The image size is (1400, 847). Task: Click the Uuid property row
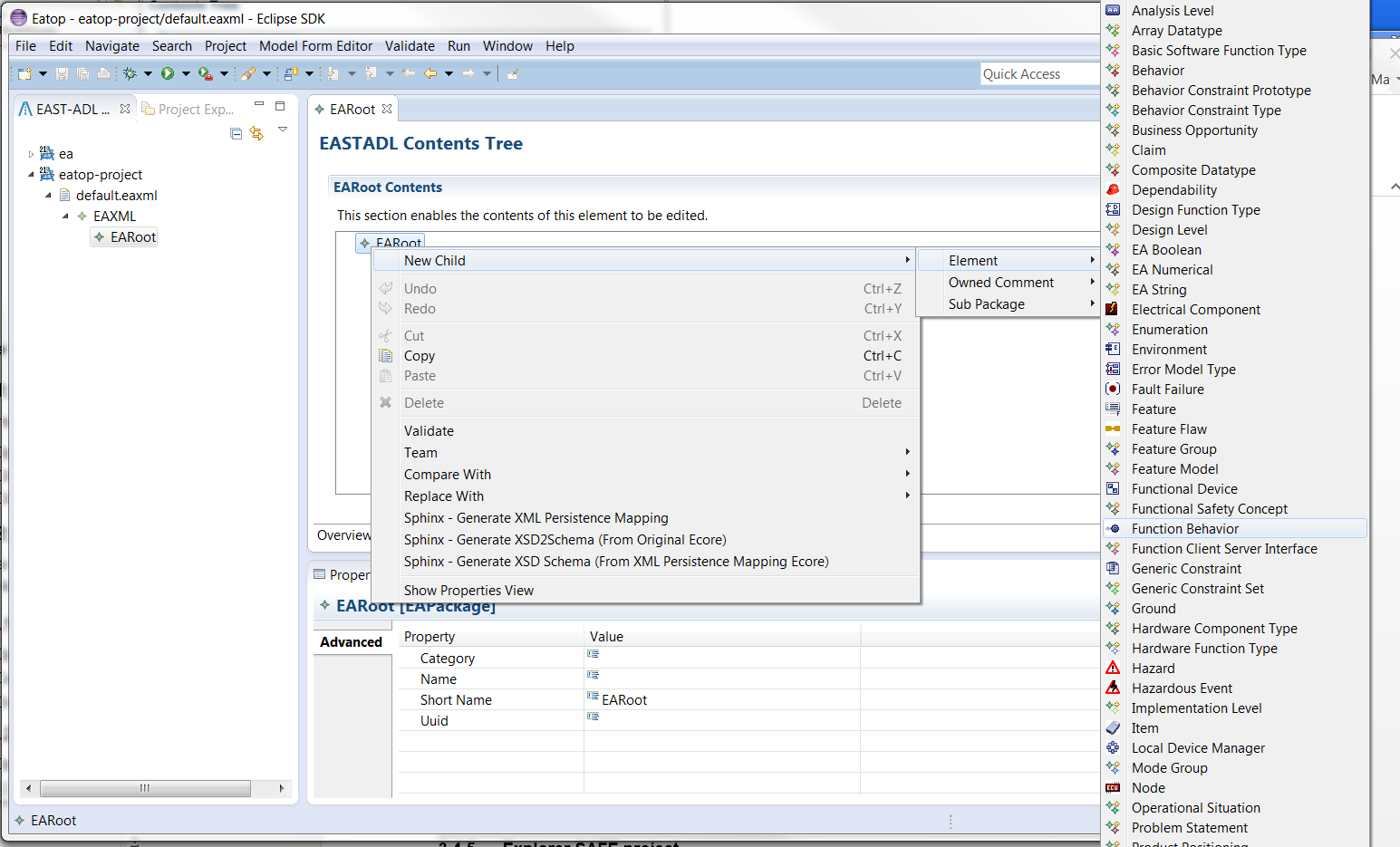tap(748, 721)
